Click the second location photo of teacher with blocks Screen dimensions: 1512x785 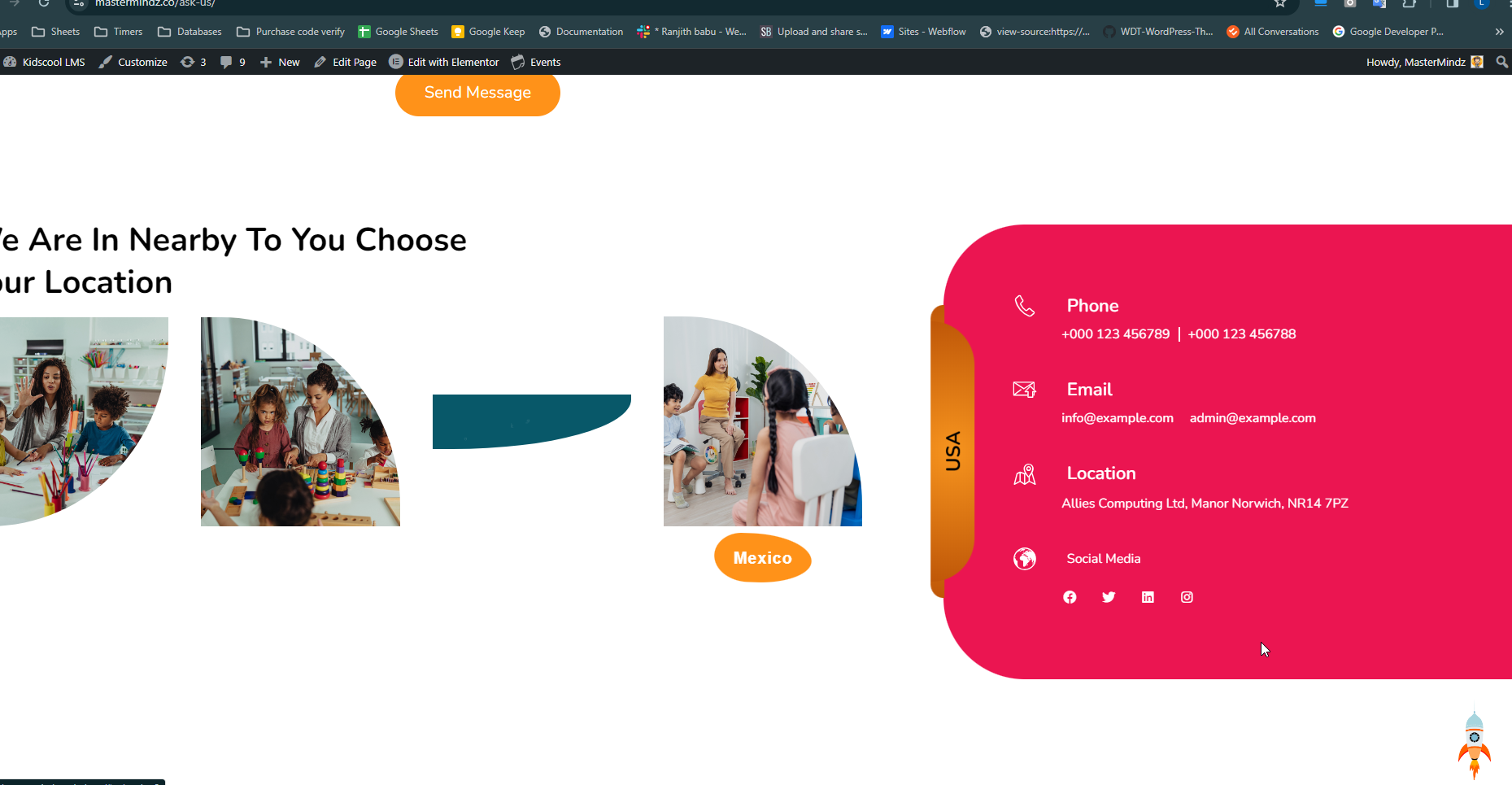[300, 421]
